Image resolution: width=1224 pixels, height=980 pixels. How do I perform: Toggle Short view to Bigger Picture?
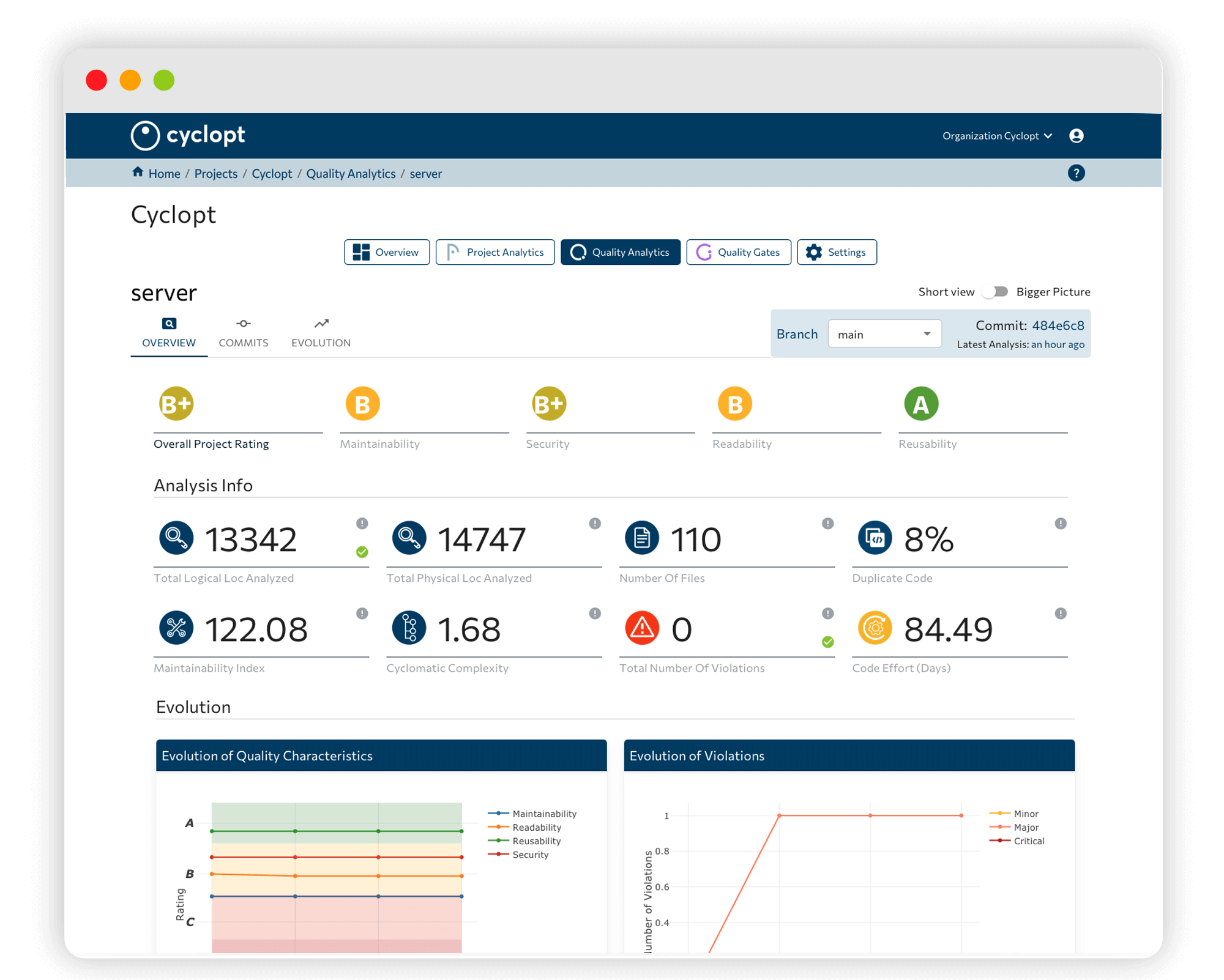pos(995,292)
